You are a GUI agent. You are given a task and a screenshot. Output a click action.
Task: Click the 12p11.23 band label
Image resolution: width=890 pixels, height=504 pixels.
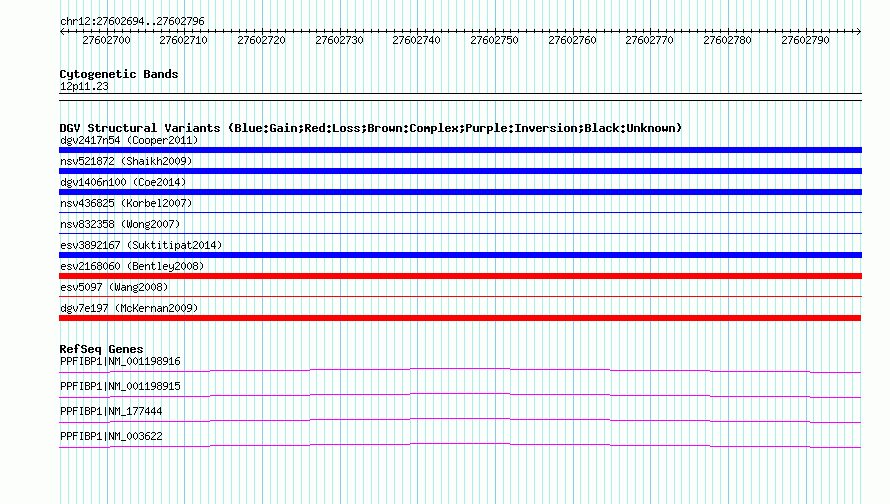[84, 86]
